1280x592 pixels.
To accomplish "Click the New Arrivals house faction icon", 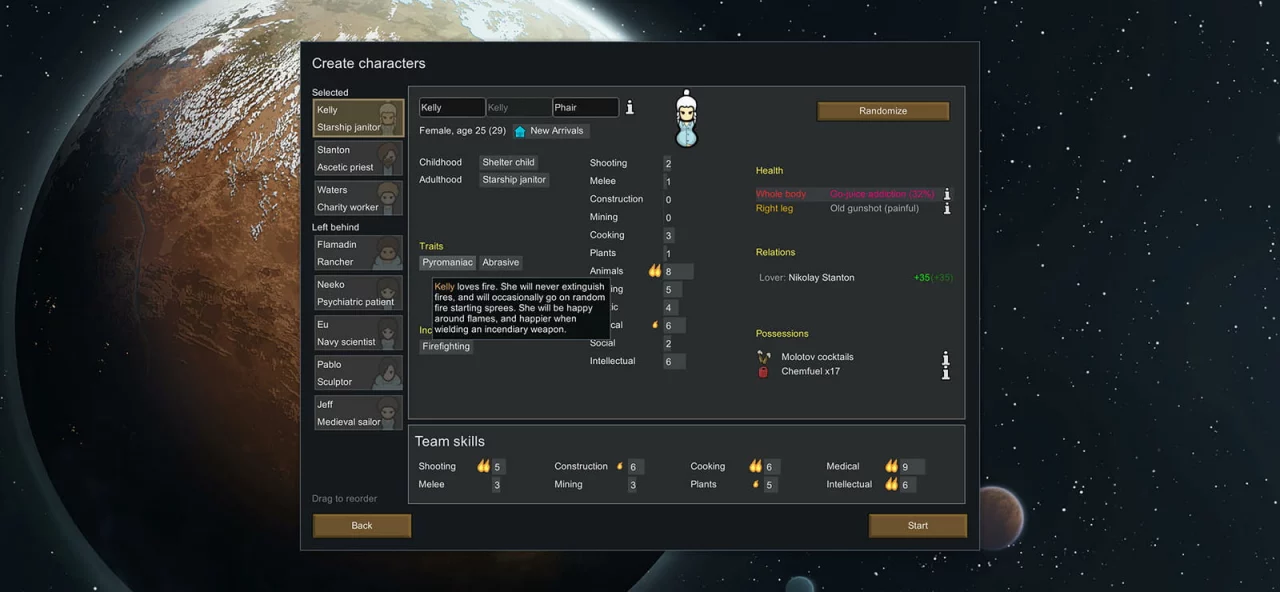I will pyautogui.click(x=520, y=131).
